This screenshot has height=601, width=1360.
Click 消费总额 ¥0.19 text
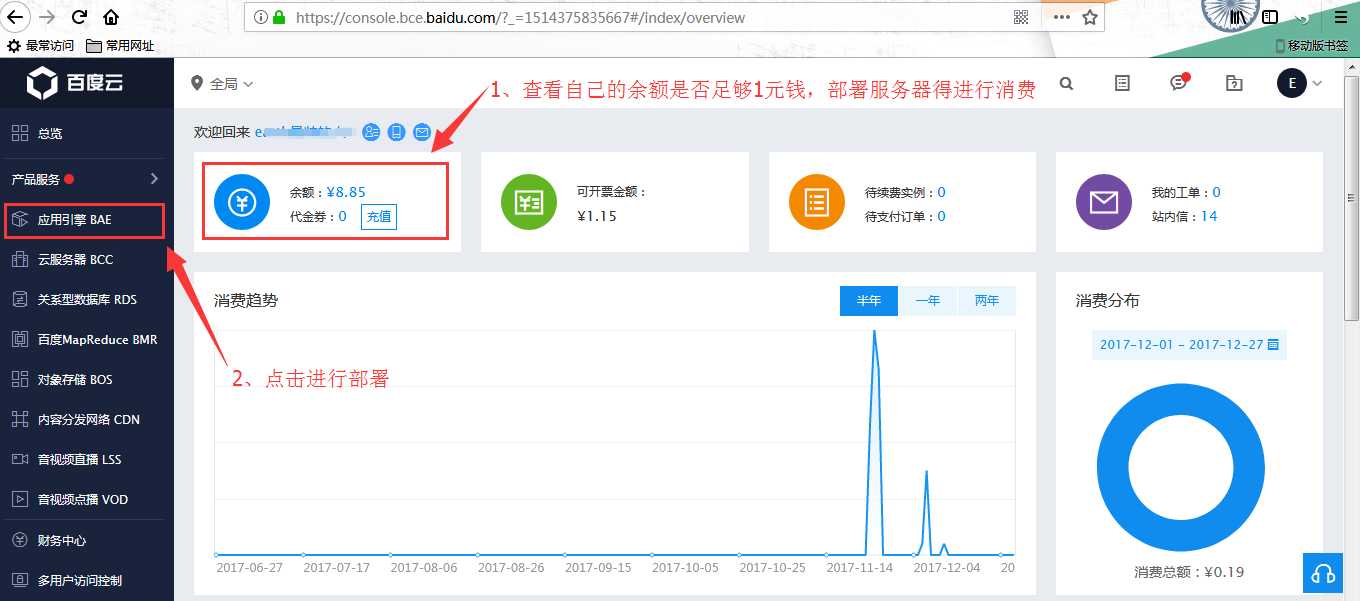[1189, 572]
